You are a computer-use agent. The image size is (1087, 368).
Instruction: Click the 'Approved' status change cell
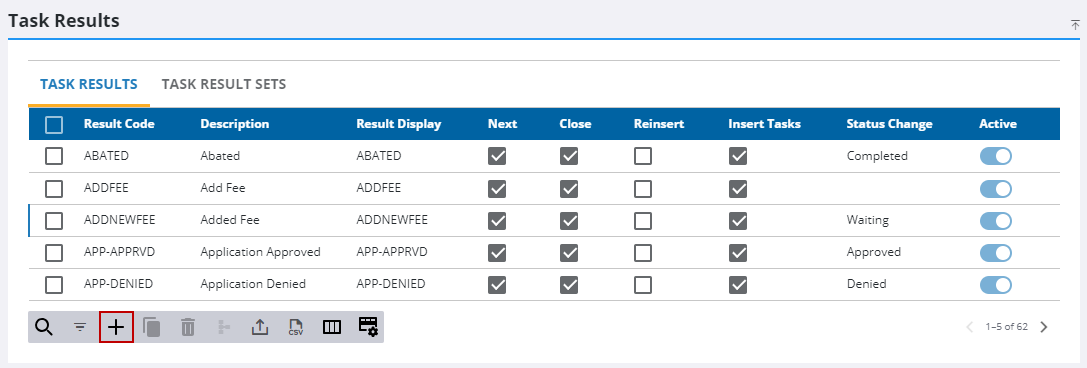click(x=873, y=252)
